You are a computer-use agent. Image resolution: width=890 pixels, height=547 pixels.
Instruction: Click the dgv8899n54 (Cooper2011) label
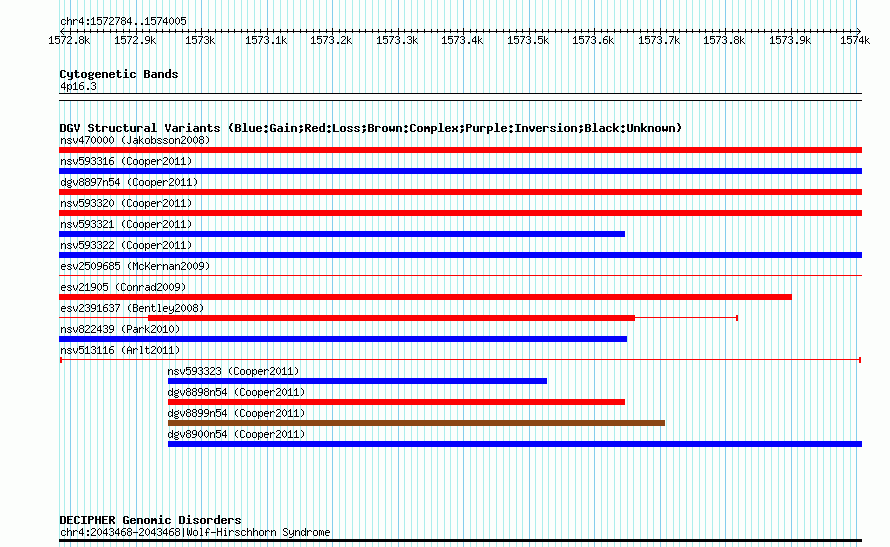[x=236, y=413]
